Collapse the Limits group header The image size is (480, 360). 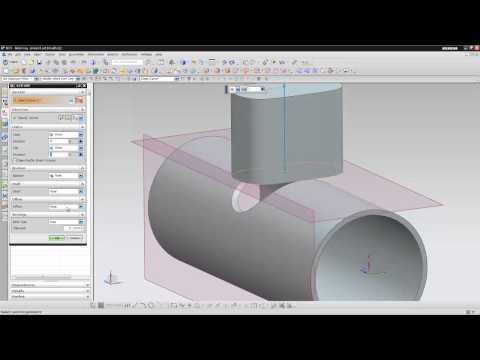coord(48,127)
